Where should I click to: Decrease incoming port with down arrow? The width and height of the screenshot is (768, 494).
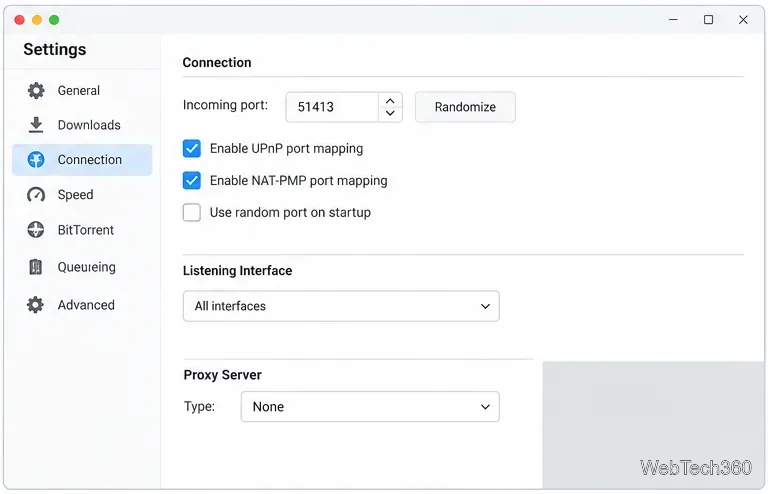(x=390, y=113)
